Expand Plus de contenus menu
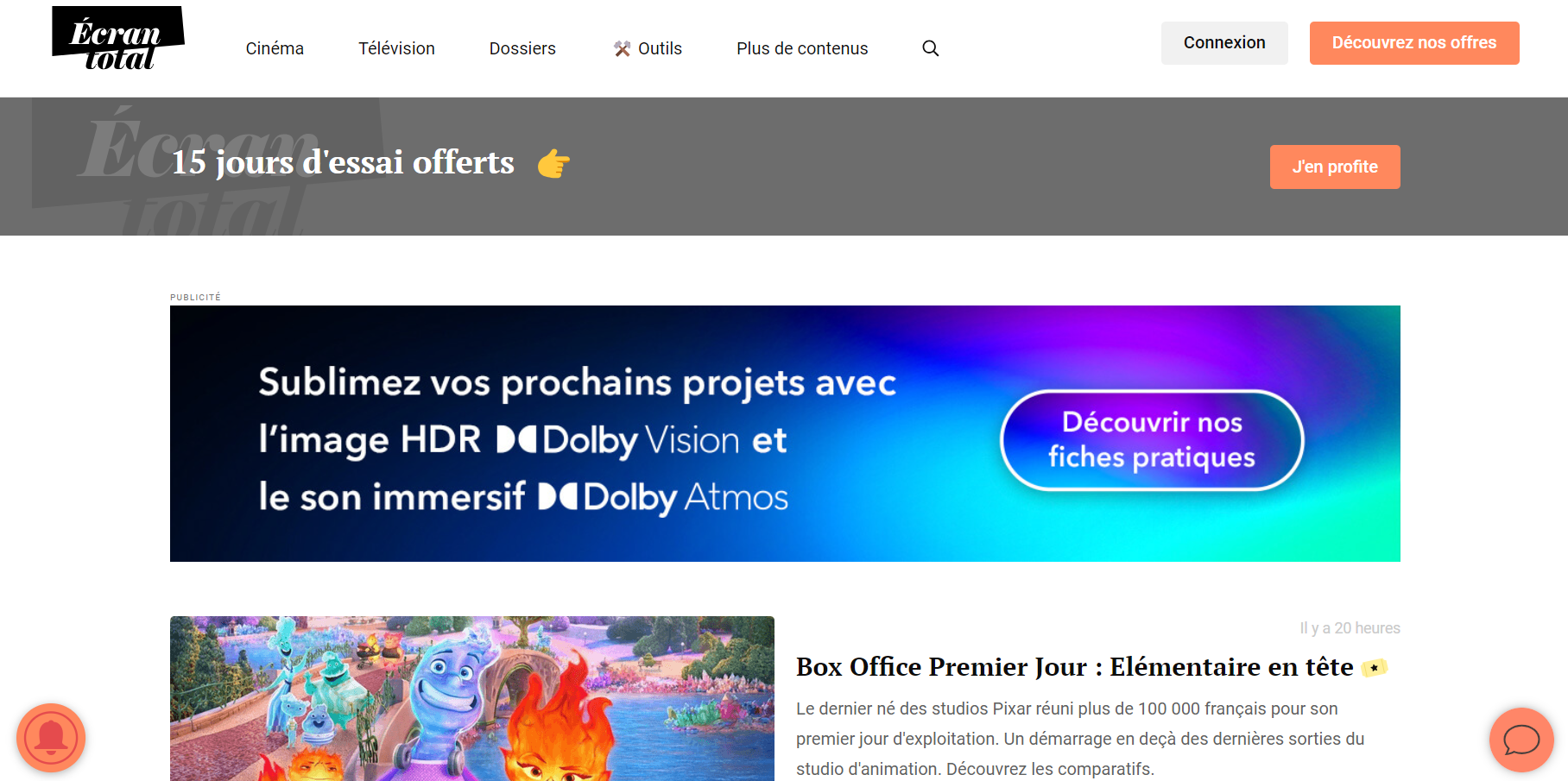Viewport: 1568px width, 781px height. (x=802, y=48)
